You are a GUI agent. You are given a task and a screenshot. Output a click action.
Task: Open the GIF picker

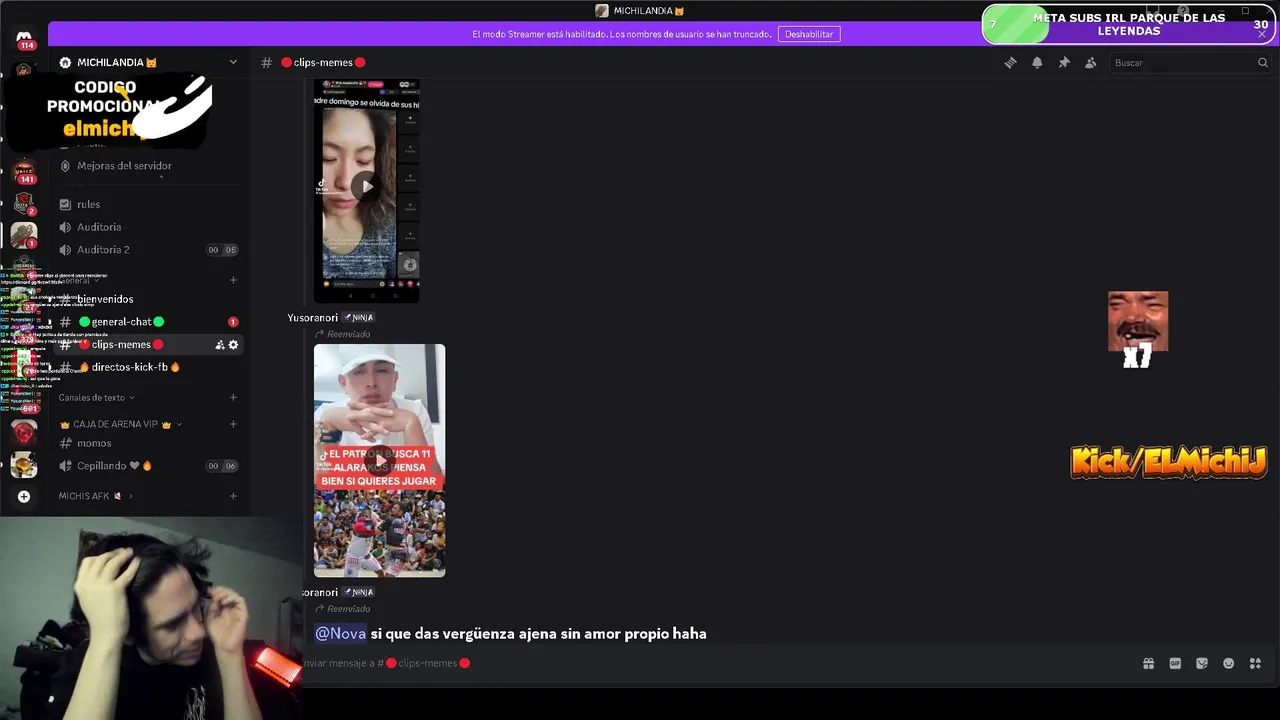click(1175, 663)
